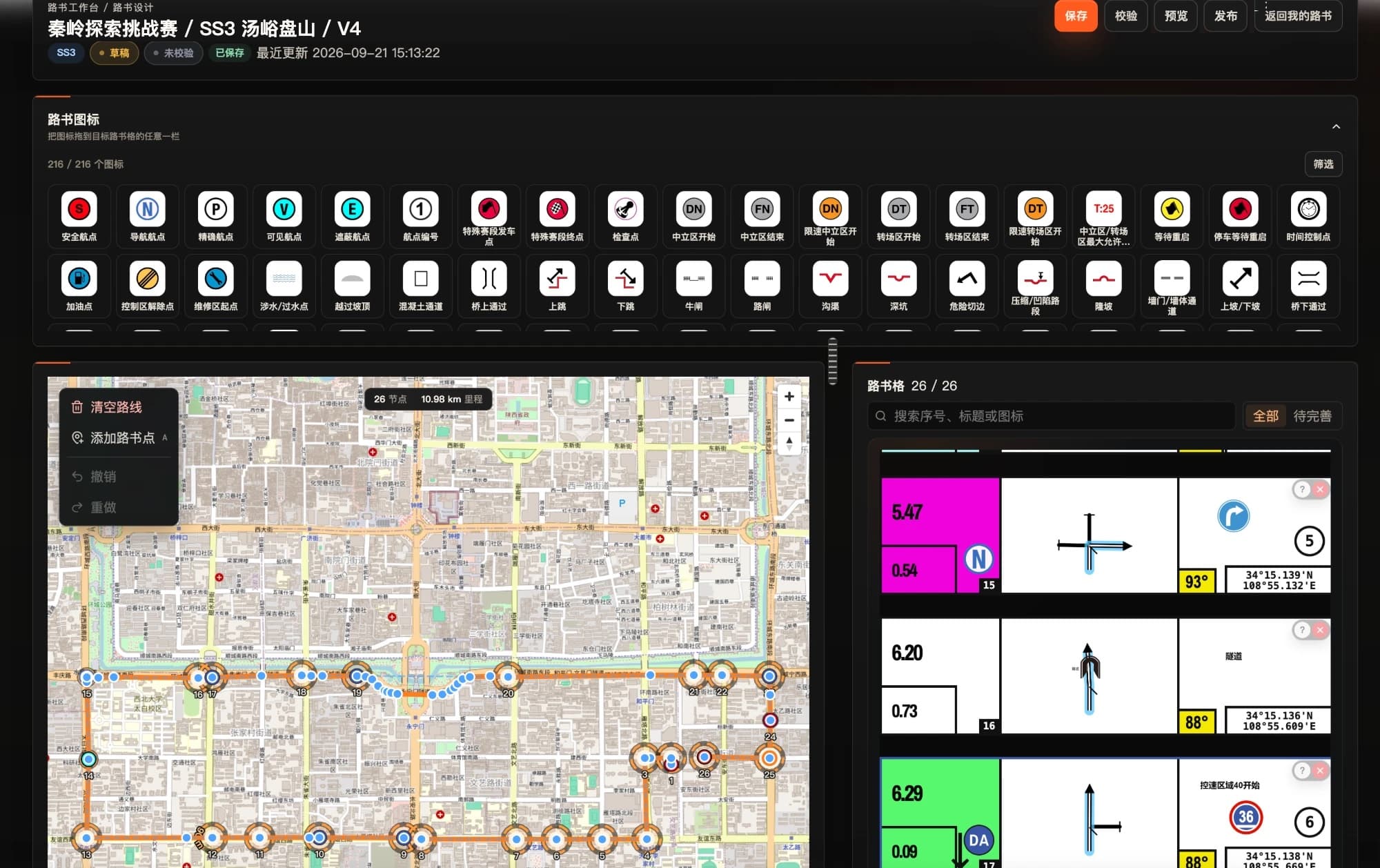Click the 路书工作台 breadcrumb link

coord(72,8)
